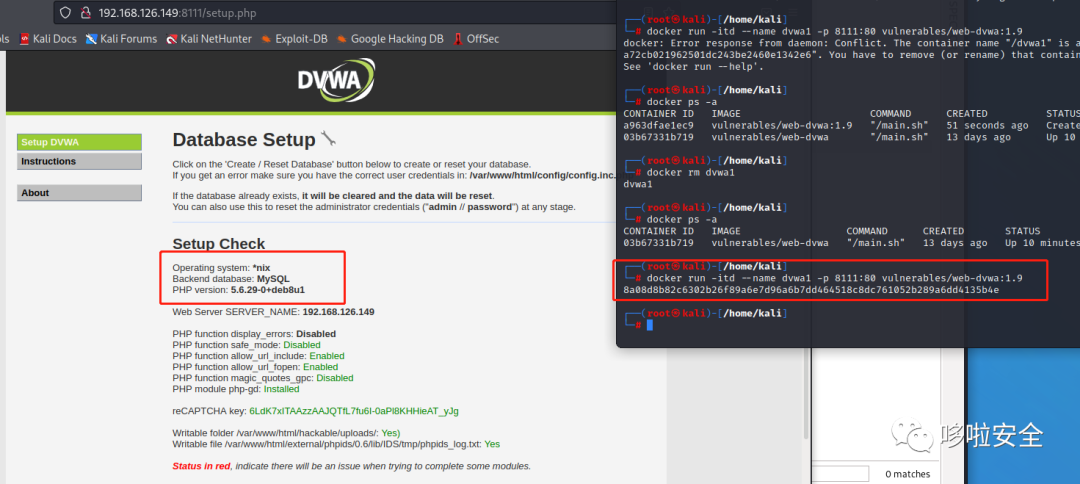Screen dimensions: 1080x484
Task: Open the Kali NetHunter bookmark
Action: pos(209,39)
